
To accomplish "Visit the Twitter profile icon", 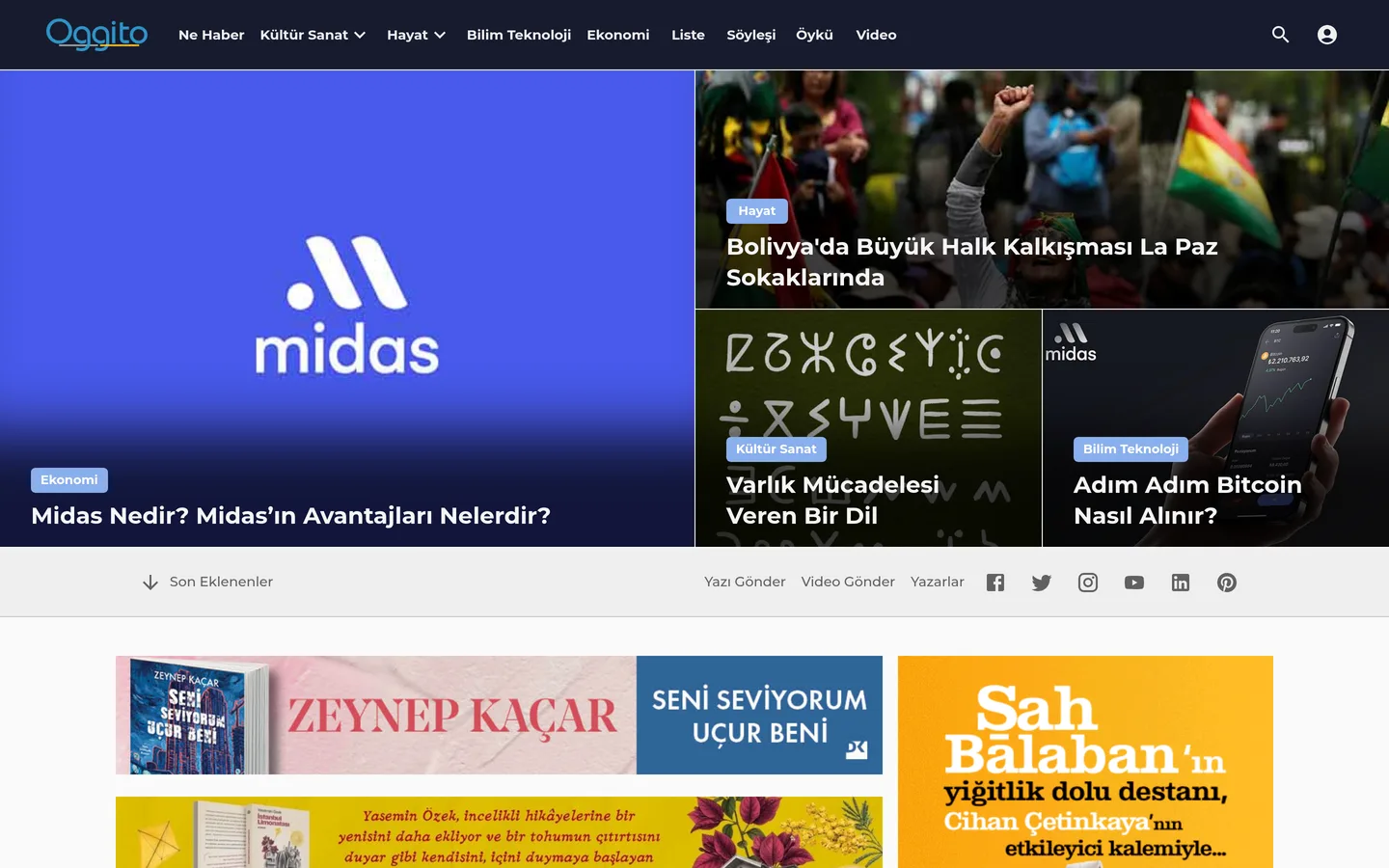I will coord(1042,583).
